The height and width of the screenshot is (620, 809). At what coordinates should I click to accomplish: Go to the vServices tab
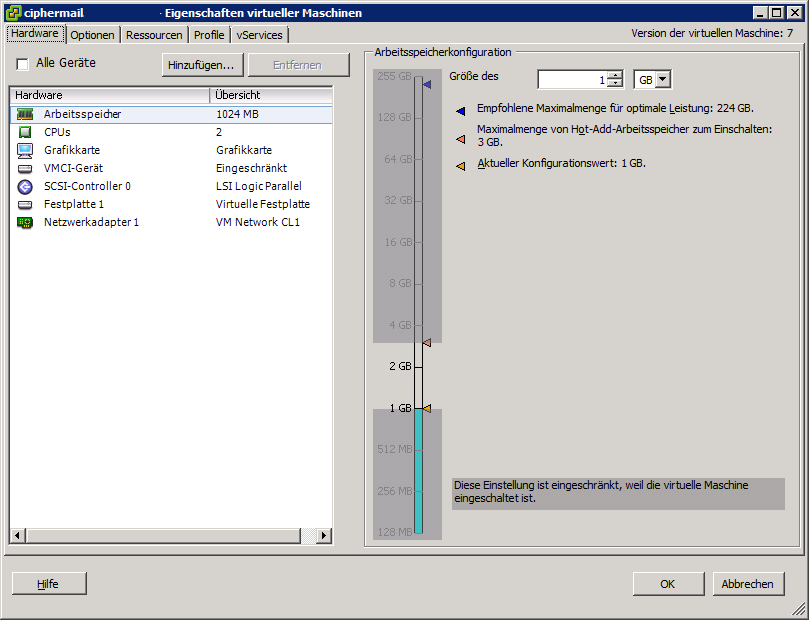point(260,35)
